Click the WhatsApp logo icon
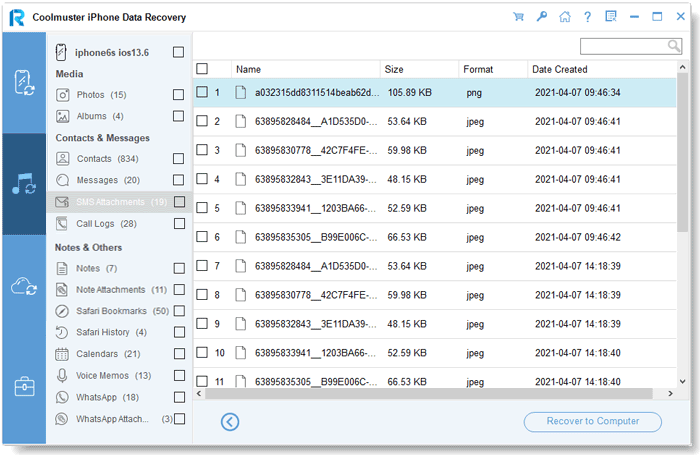Viewport: 700px width, 455px height. (x=62, y=397)
